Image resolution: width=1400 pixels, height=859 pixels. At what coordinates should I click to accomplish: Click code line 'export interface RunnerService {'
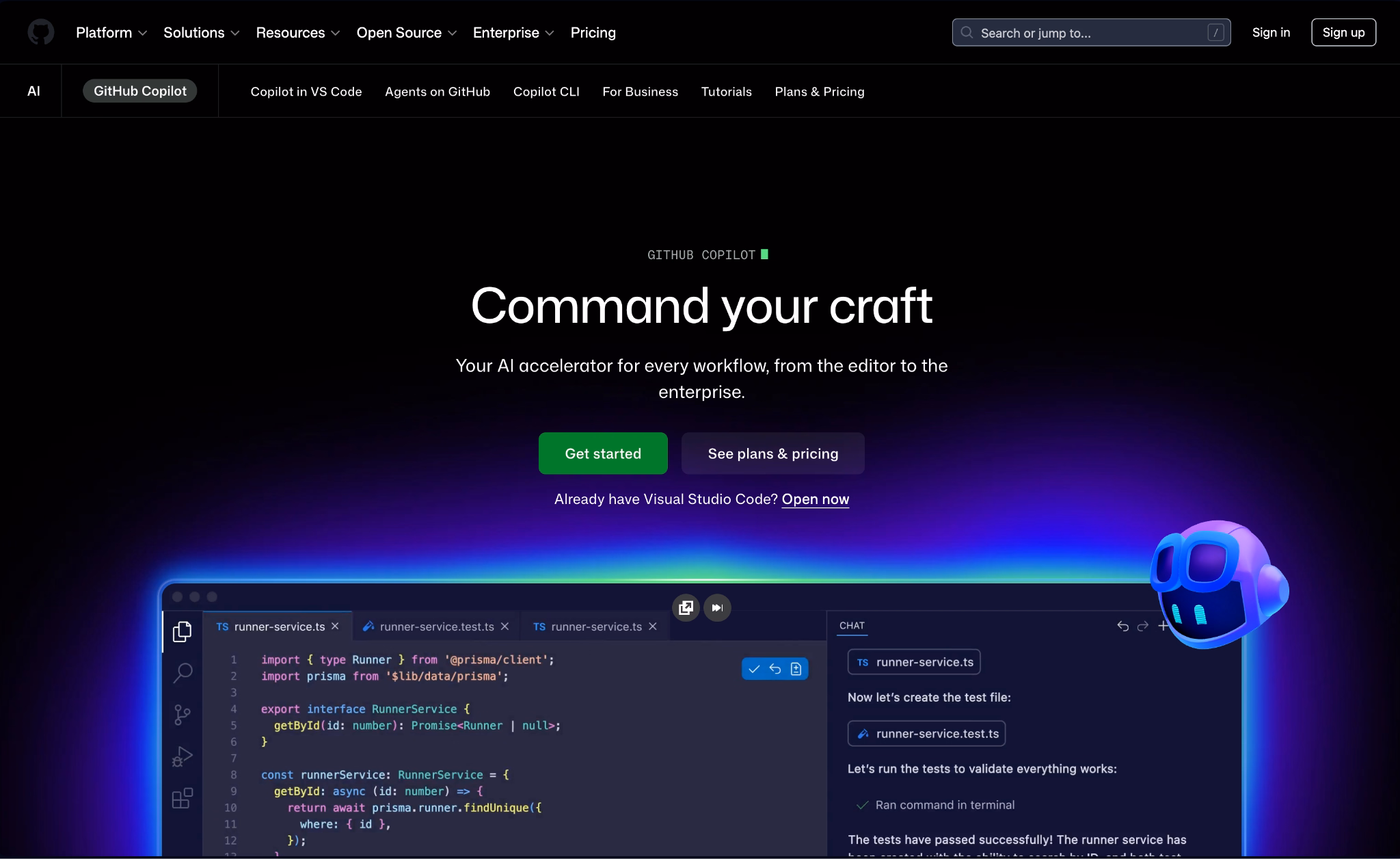[365, 709]
